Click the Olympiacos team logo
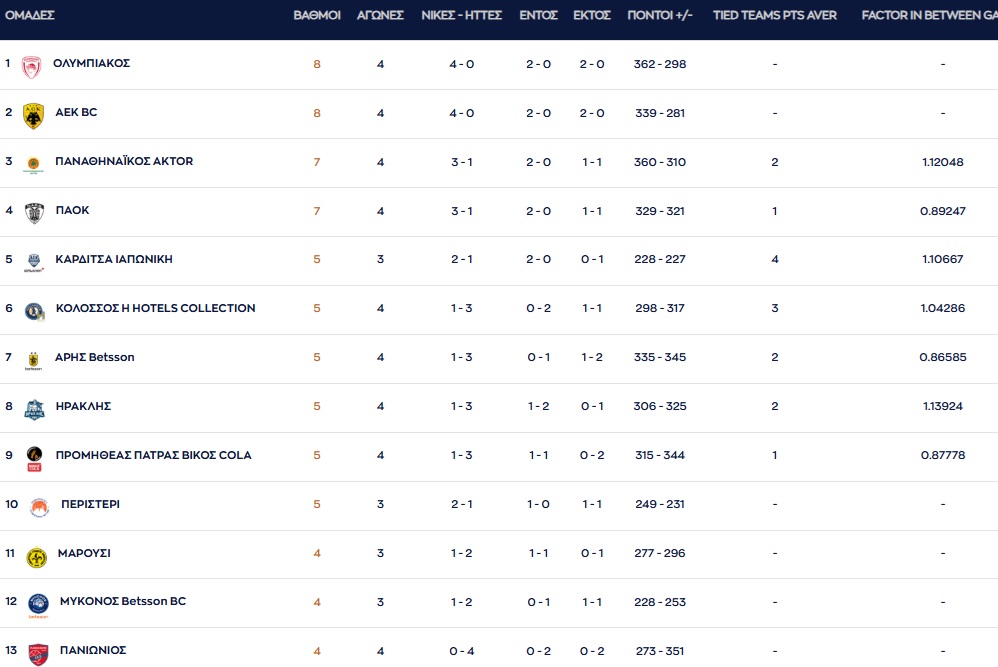 click(31, 66)
